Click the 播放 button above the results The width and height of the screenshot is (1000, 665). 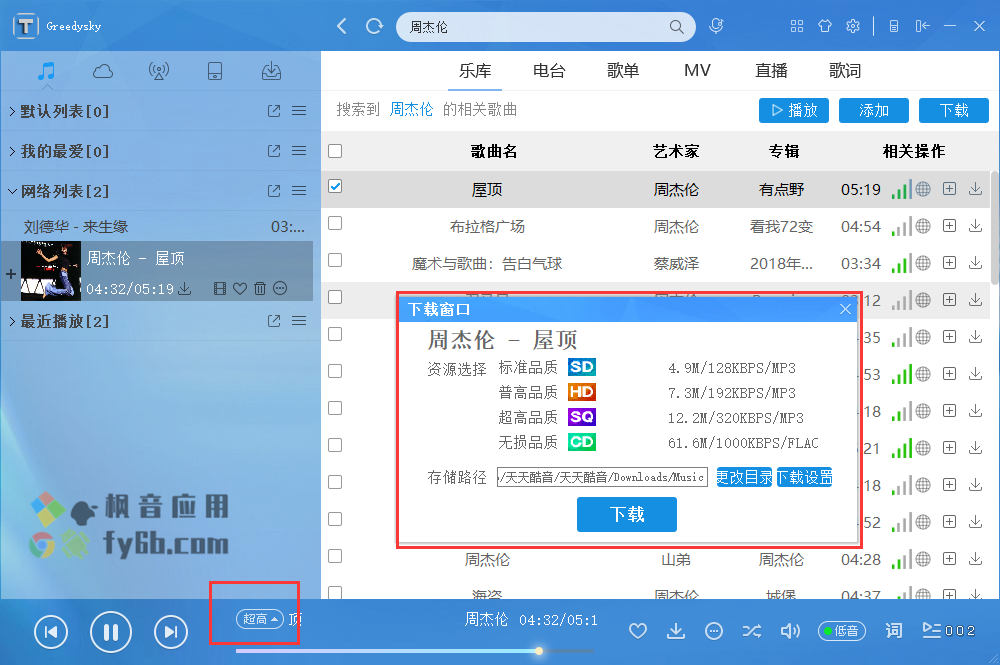(794, 110)
